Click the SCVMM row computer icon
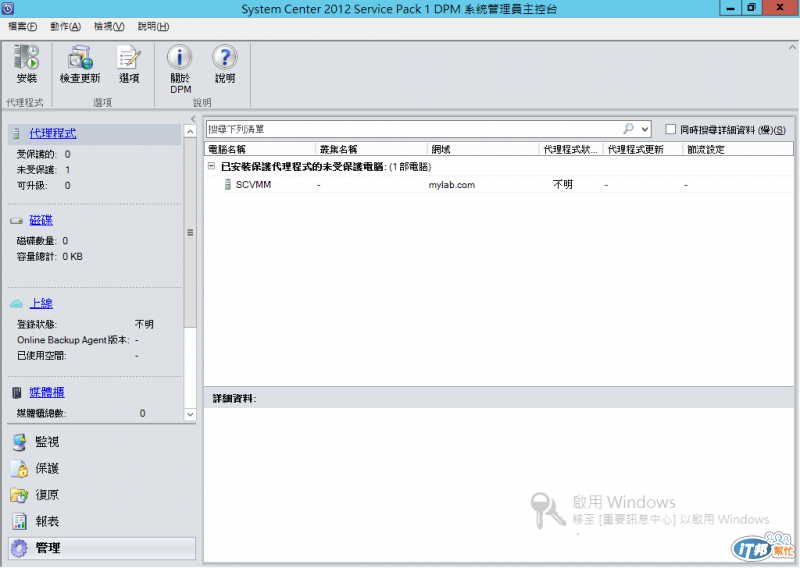Image resolution: width=800 pixels, height=568 pixels. pyautogui.click(x=228, y=185)
